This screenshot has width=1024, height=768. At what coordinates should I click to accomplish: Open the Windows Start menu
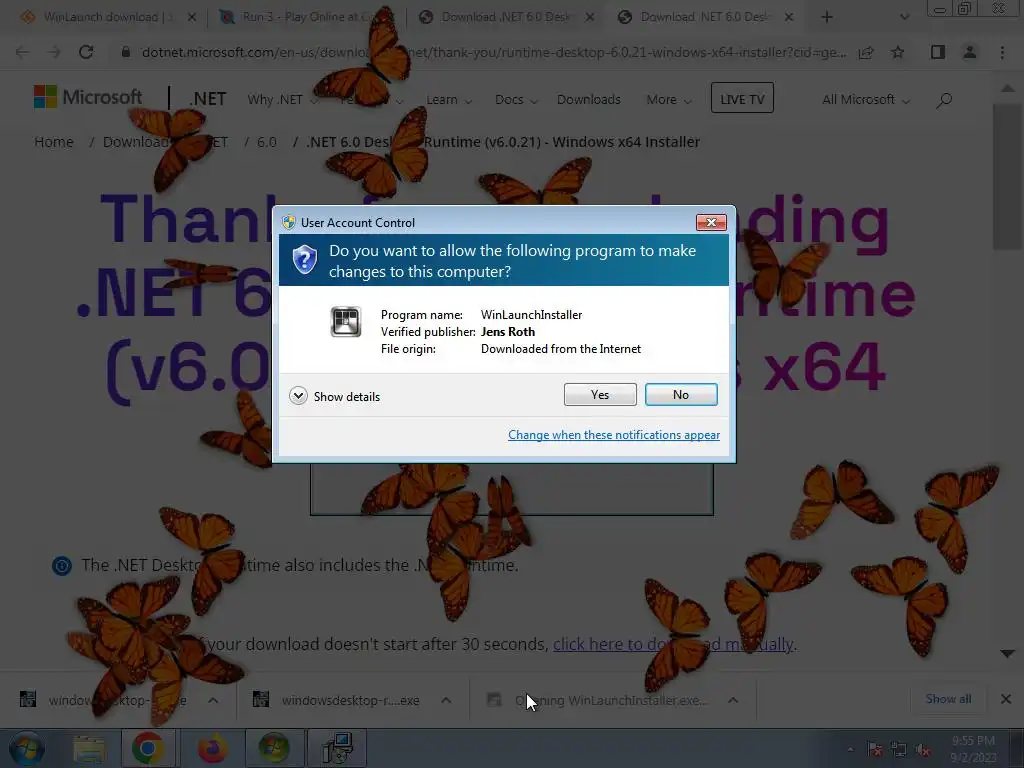(x=27, y=748)
